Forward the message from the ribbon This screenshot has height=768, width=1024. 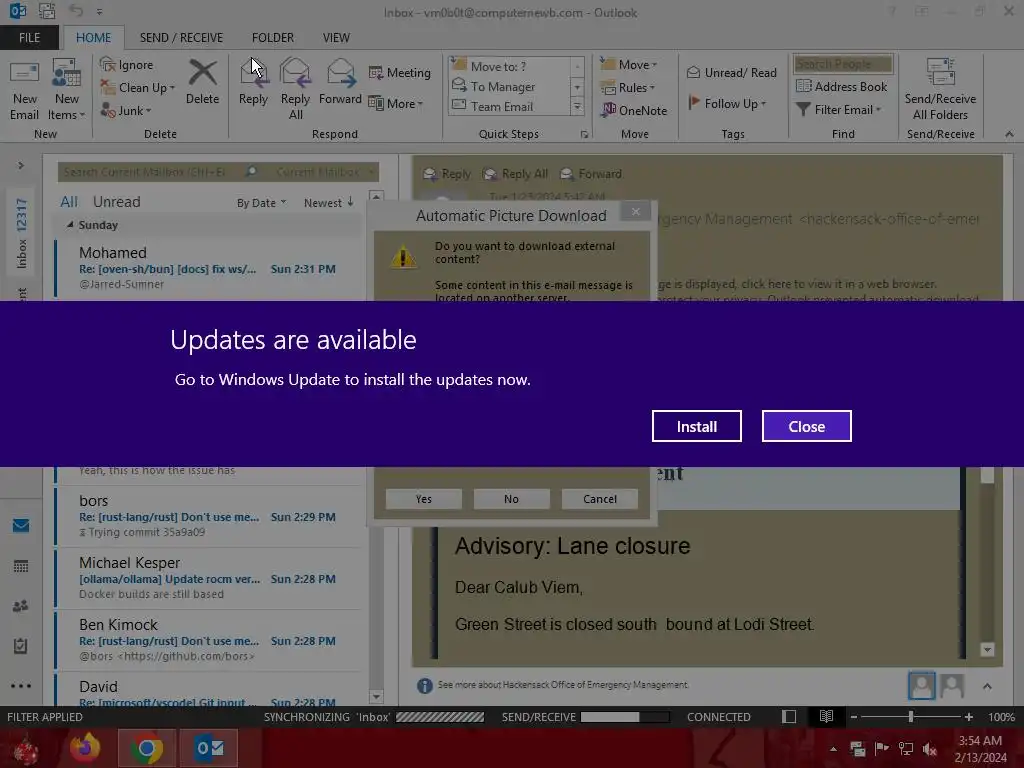[x=340, y=82]
